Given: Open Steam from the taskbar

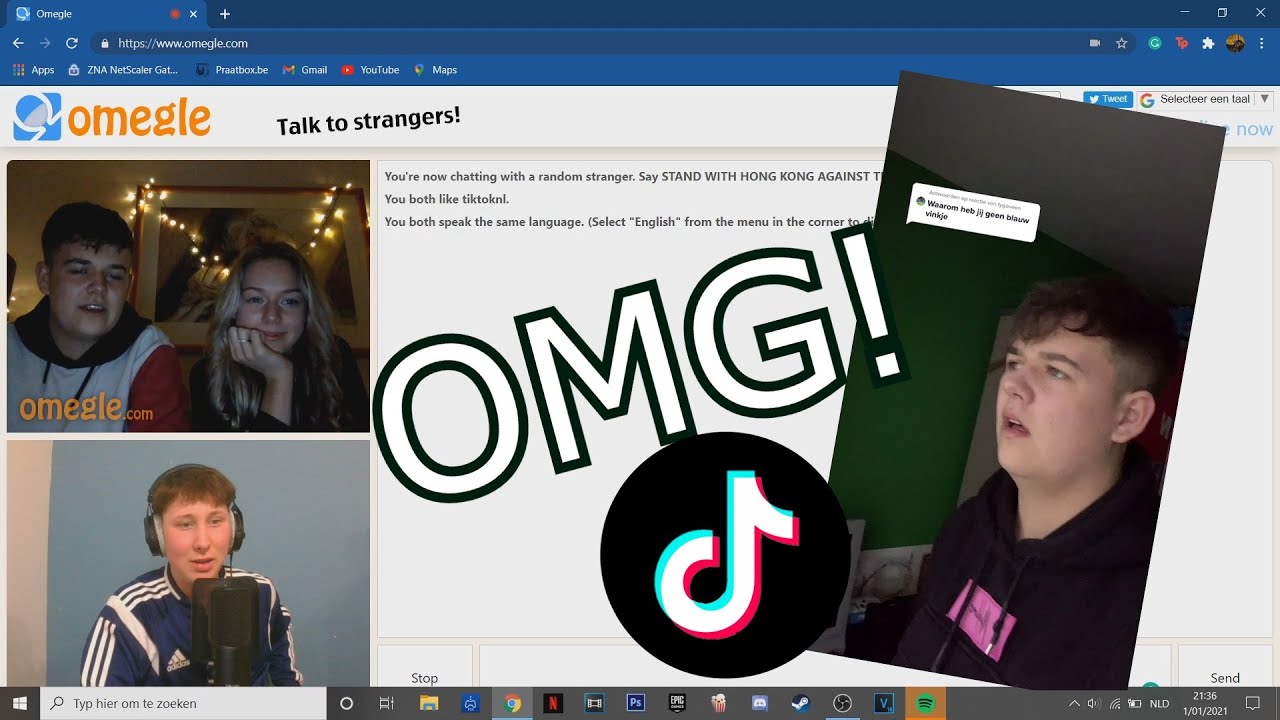Looking at the screenshot, I should coord(801,703).
